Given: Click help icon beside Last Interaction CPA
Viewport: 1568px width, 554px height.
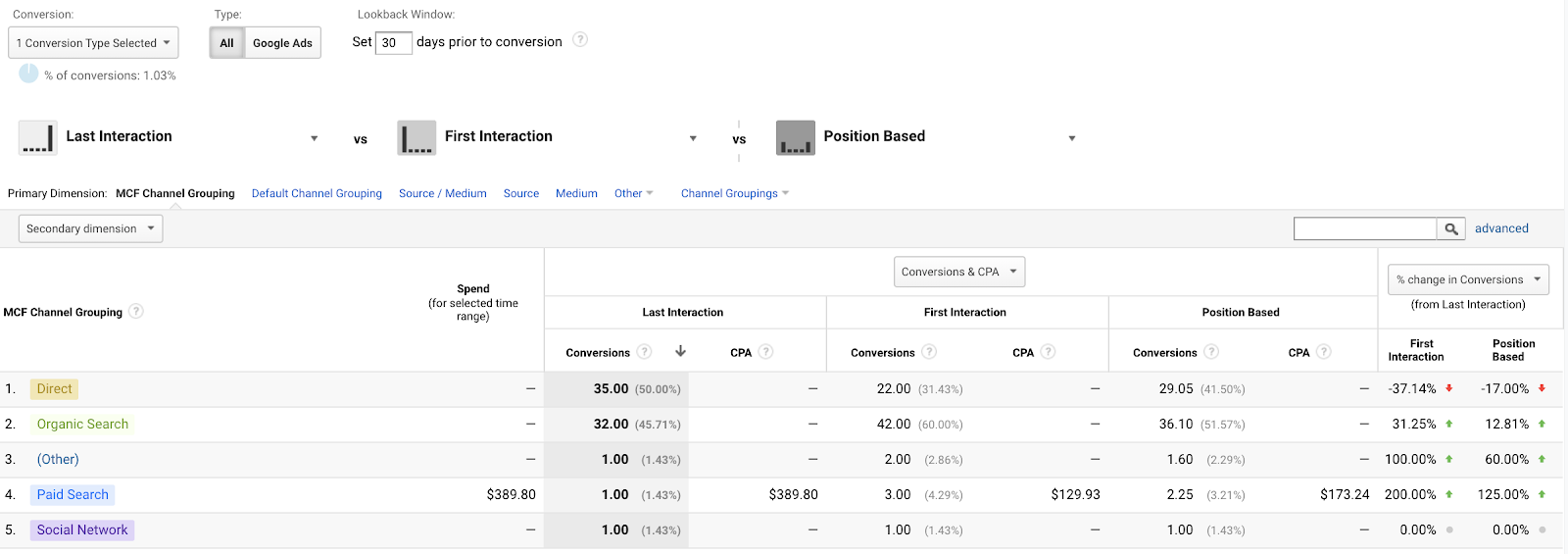Looking at the screenshot, I should [765, 352].
